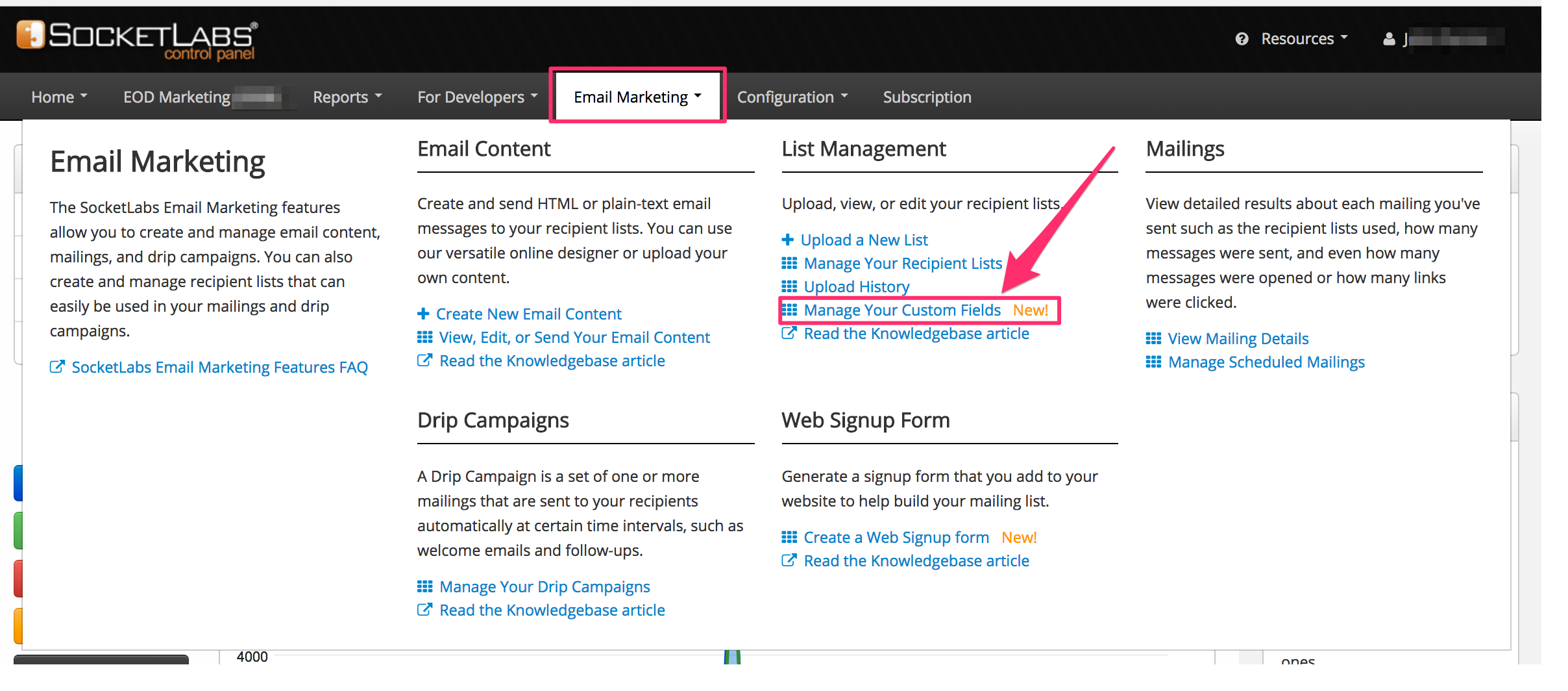Click grid icon beside Manage Your Recipient Lists
The width and height of the screenshot is (1568, 691).
pos(789,263)
